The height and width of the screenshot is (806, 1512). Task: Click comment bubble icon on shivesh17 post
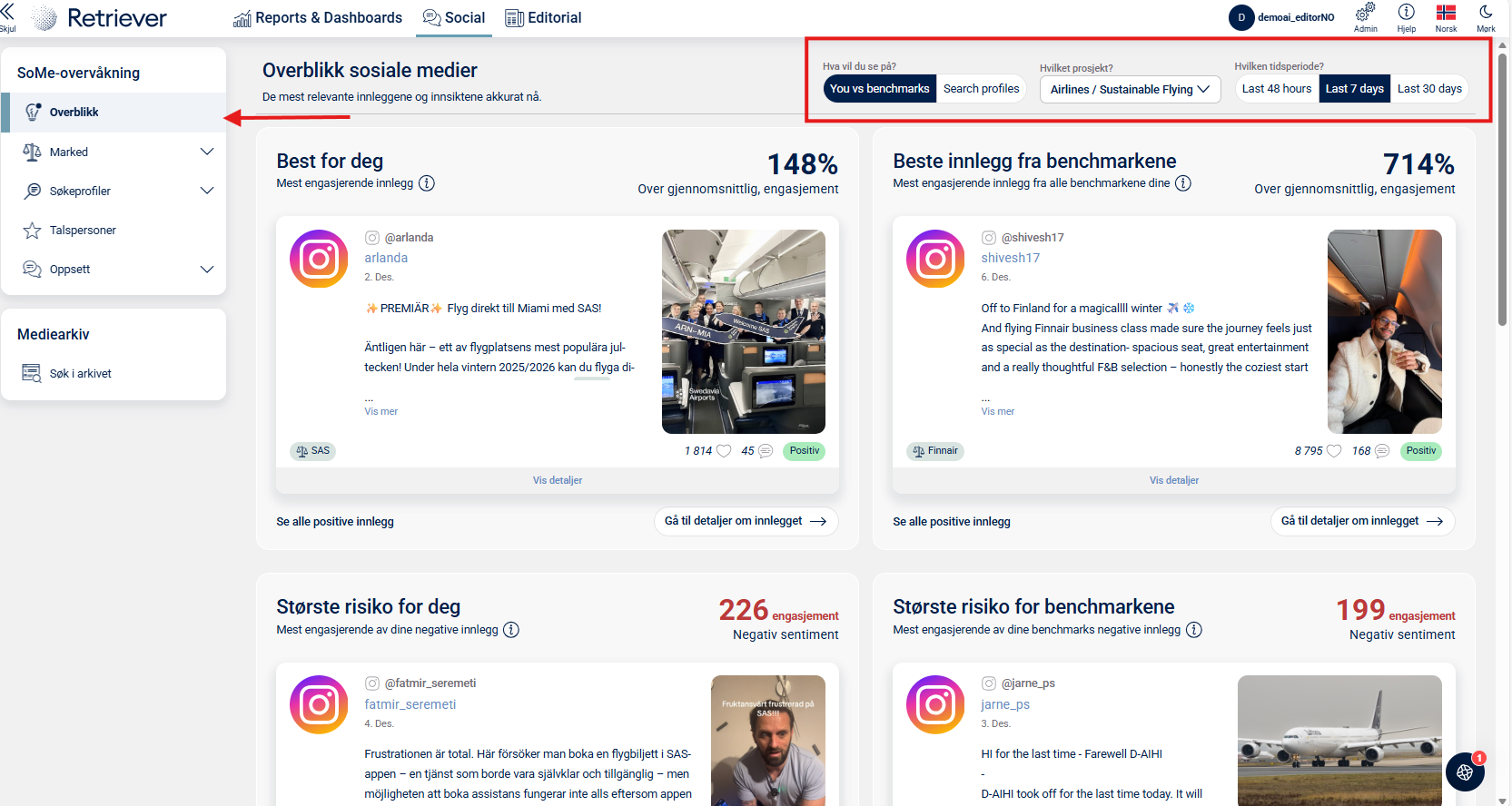[x=1382, y=451]
